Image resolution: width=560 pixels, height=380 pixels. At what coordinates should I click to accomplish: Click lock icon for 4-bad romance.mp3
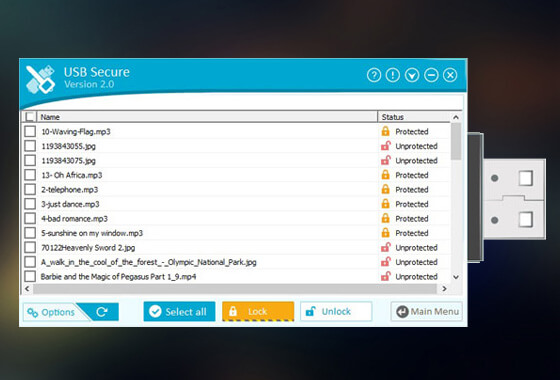click(x=385, y=218)
